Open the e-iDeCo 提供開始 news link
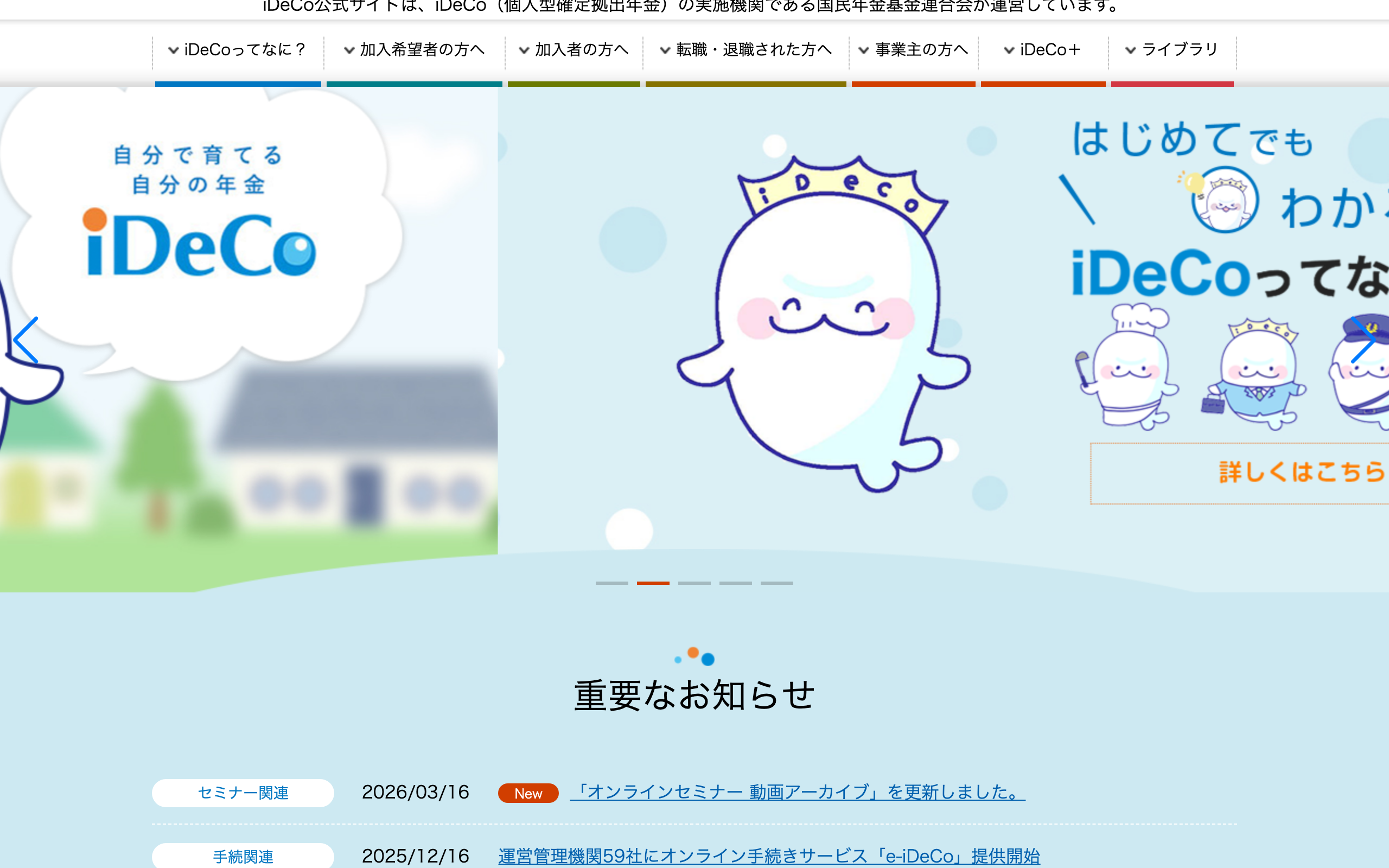Screen dimensions: 1389x868 coord(769,856)
